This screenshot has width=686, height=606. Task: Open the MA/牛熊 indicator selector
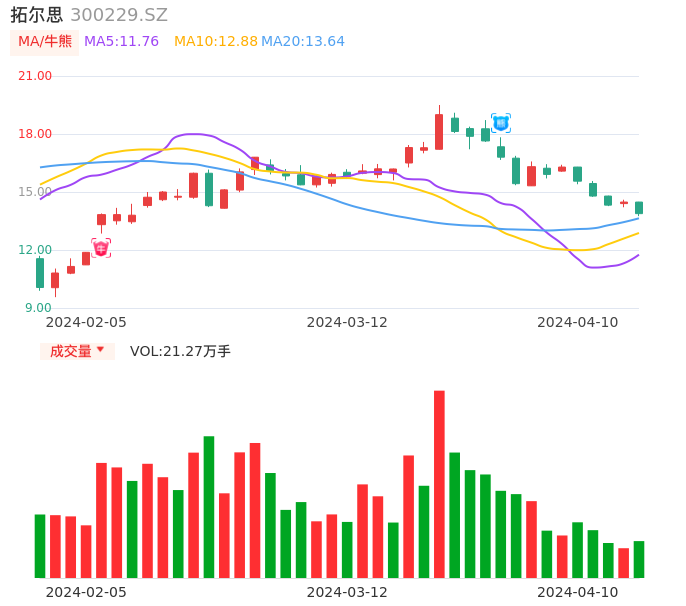click(x=44, y=42)
